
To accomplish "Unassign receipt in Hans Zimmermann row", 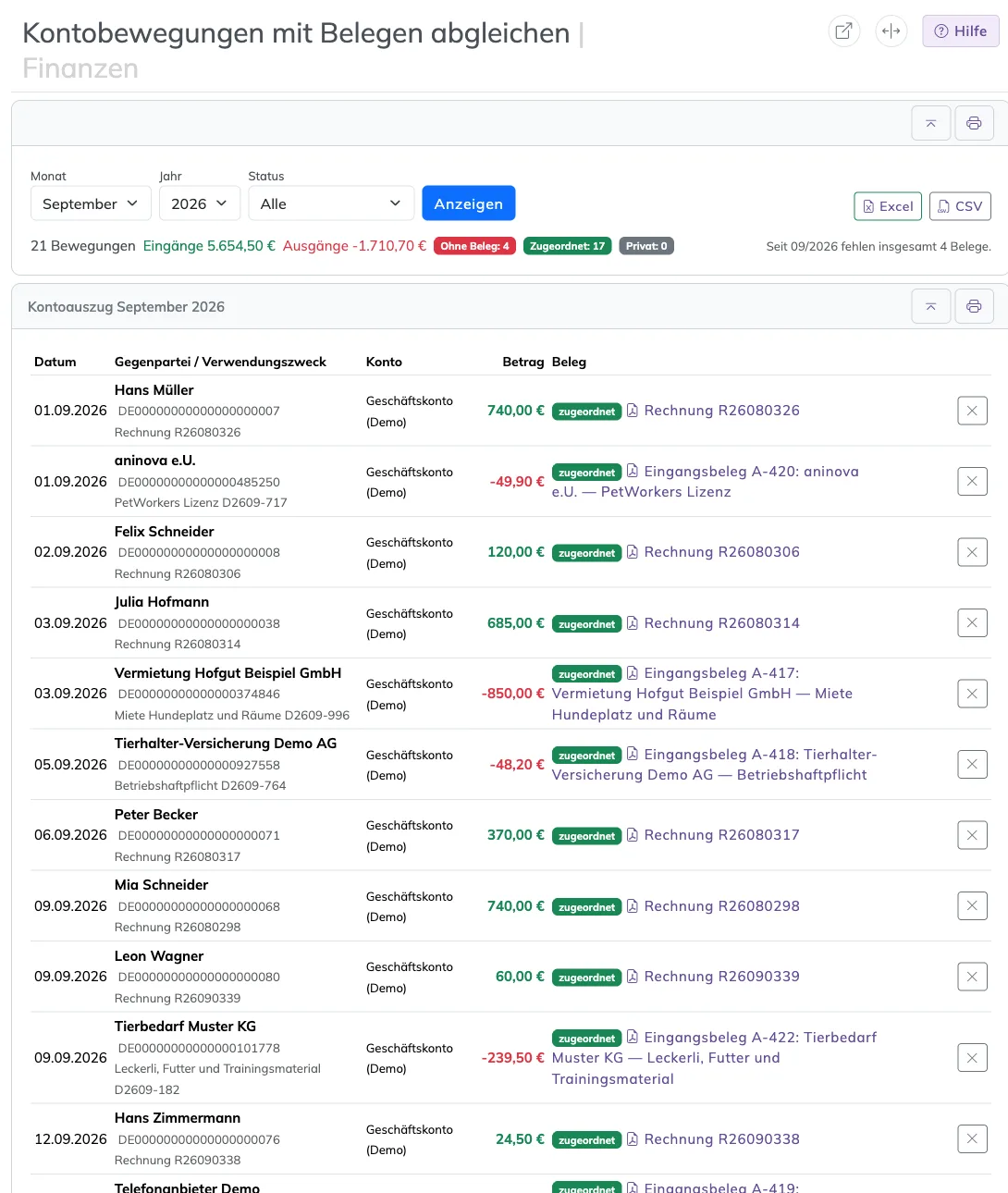I will point(972,1139).
